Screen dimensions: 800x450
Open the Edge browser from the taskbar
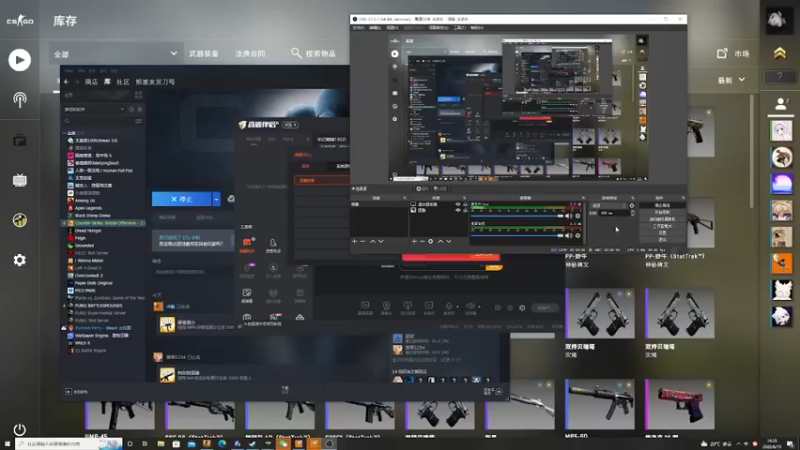click(222, 444)
